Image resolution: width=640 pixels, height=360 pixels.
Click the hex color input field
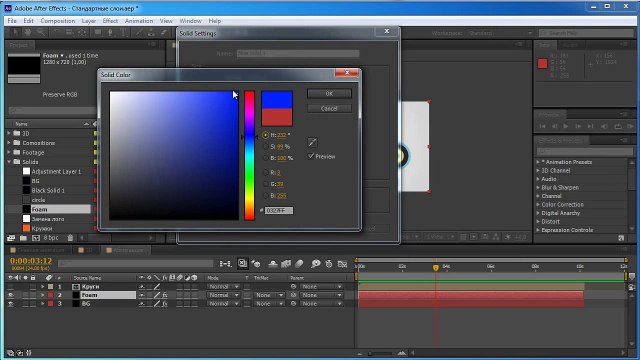[x=279, y=211]
